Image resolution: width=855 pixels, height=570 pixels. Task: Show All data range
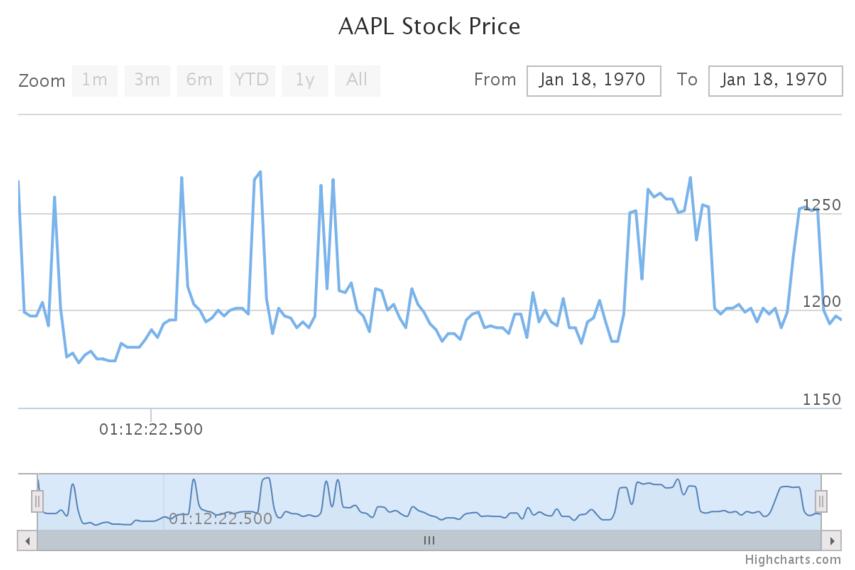[357, 80]
